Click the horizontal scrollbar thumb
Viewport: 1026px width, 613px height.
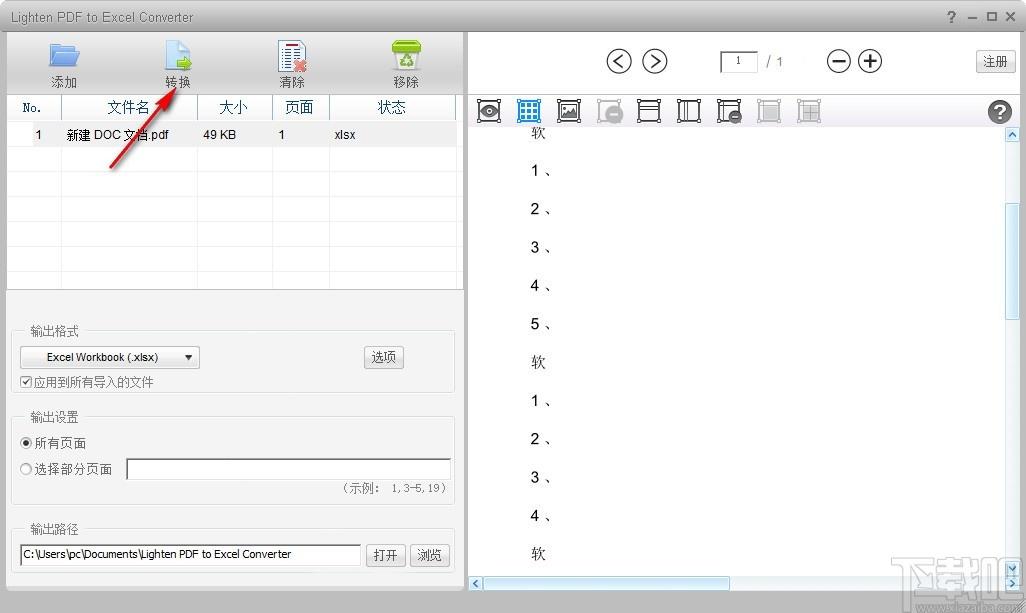tap(606, 583)
